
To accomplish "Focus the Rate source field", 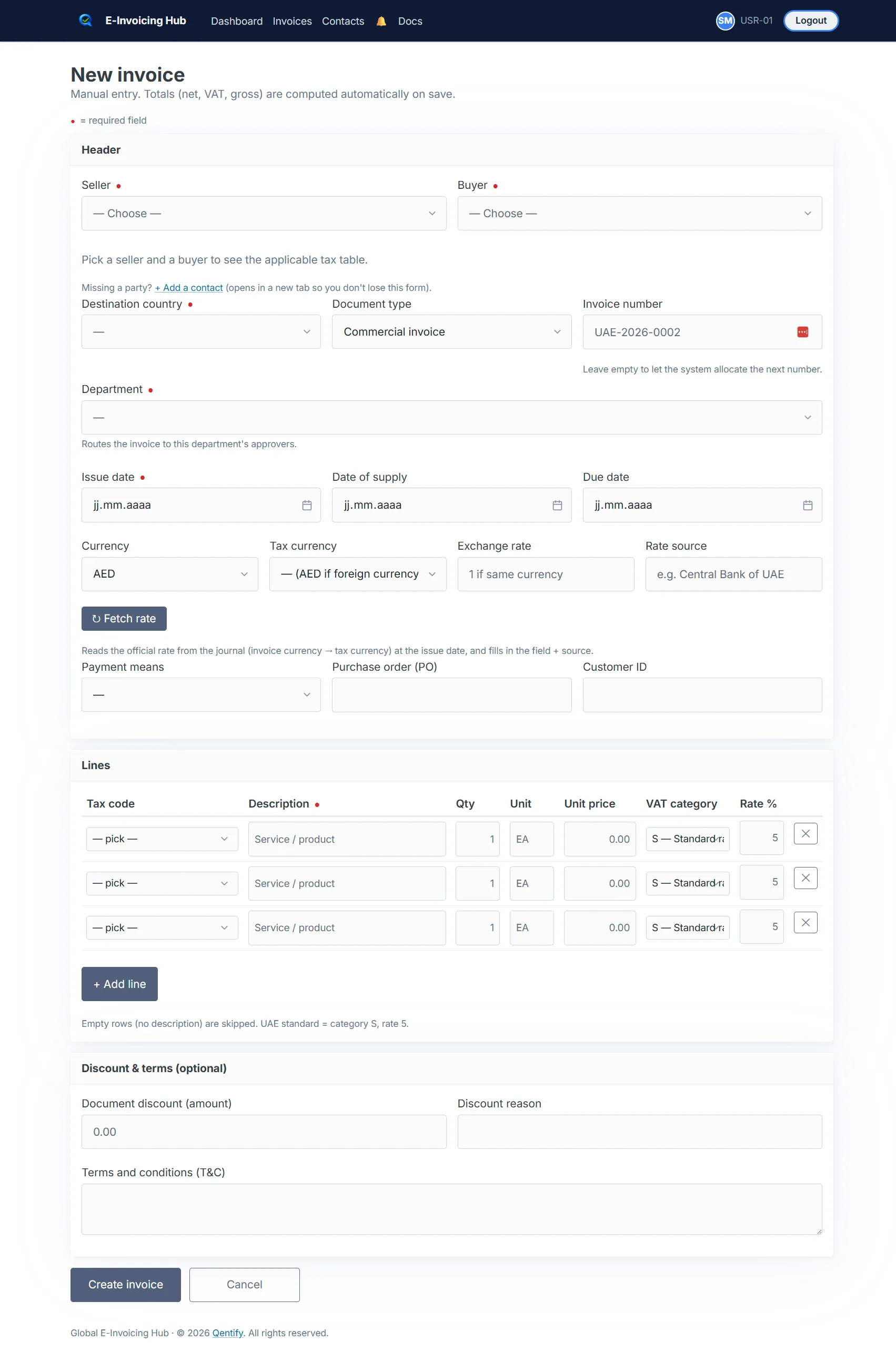I will click(734, 574).
